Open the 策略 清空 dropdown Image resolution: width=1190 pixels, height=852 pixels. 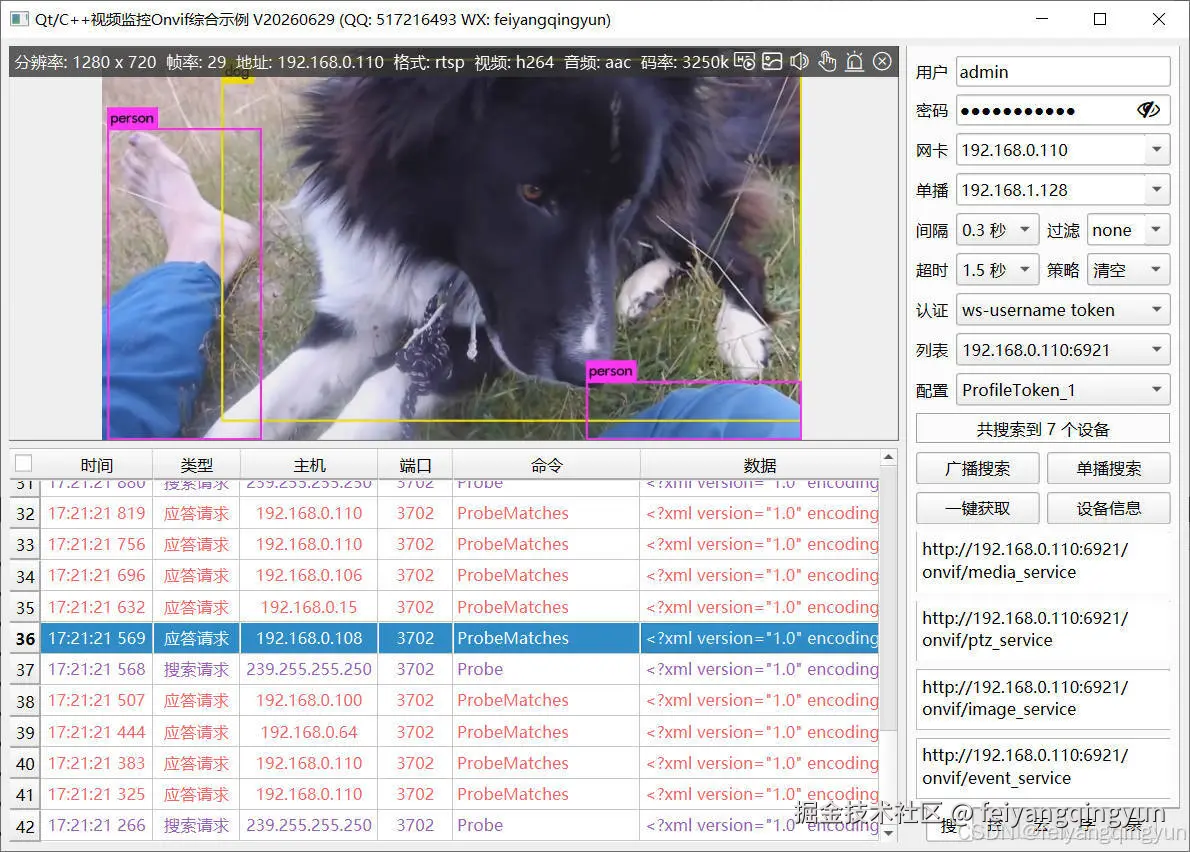point(1128,270)
